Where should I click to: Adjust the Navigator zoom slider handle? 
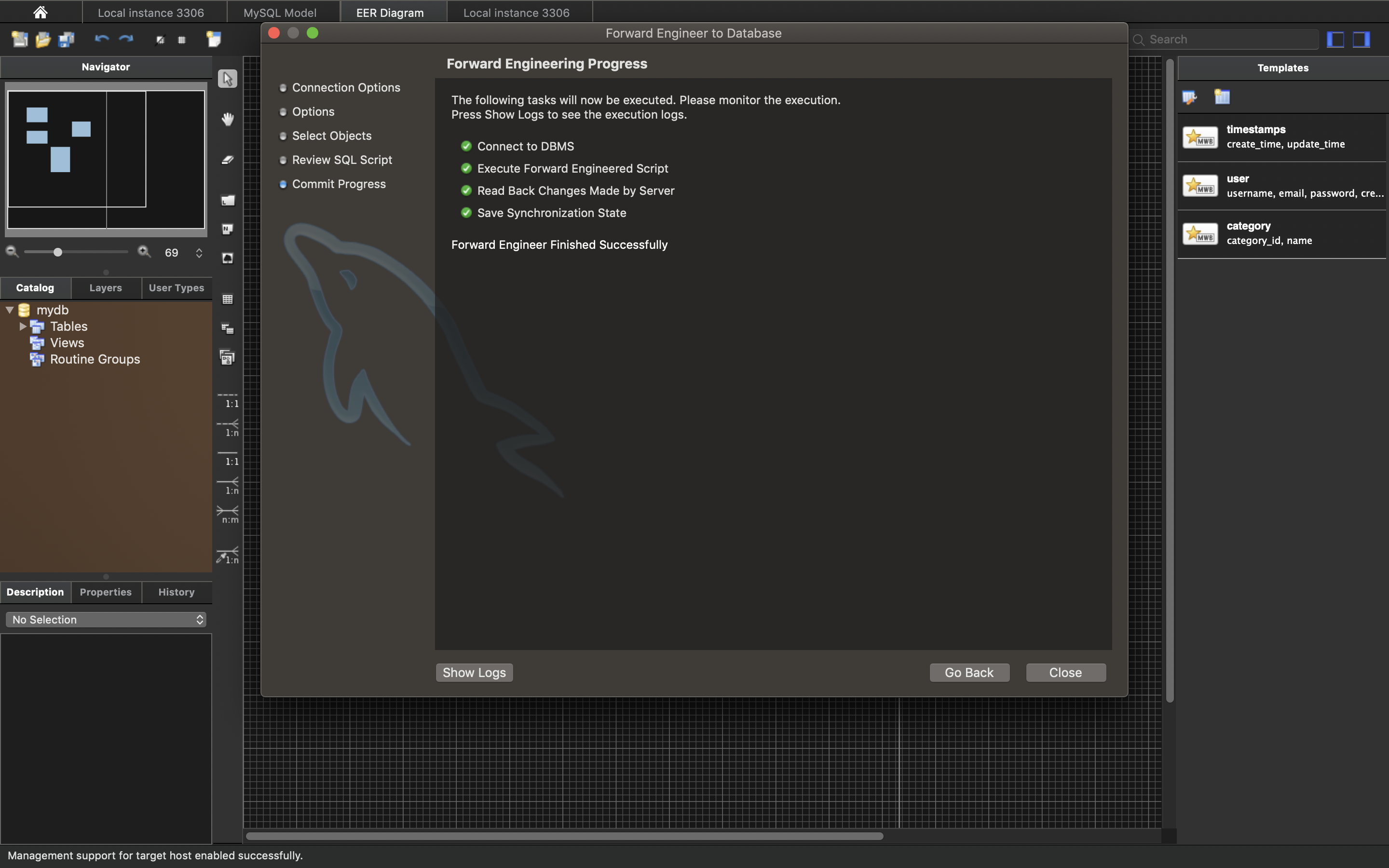(57, 252)
